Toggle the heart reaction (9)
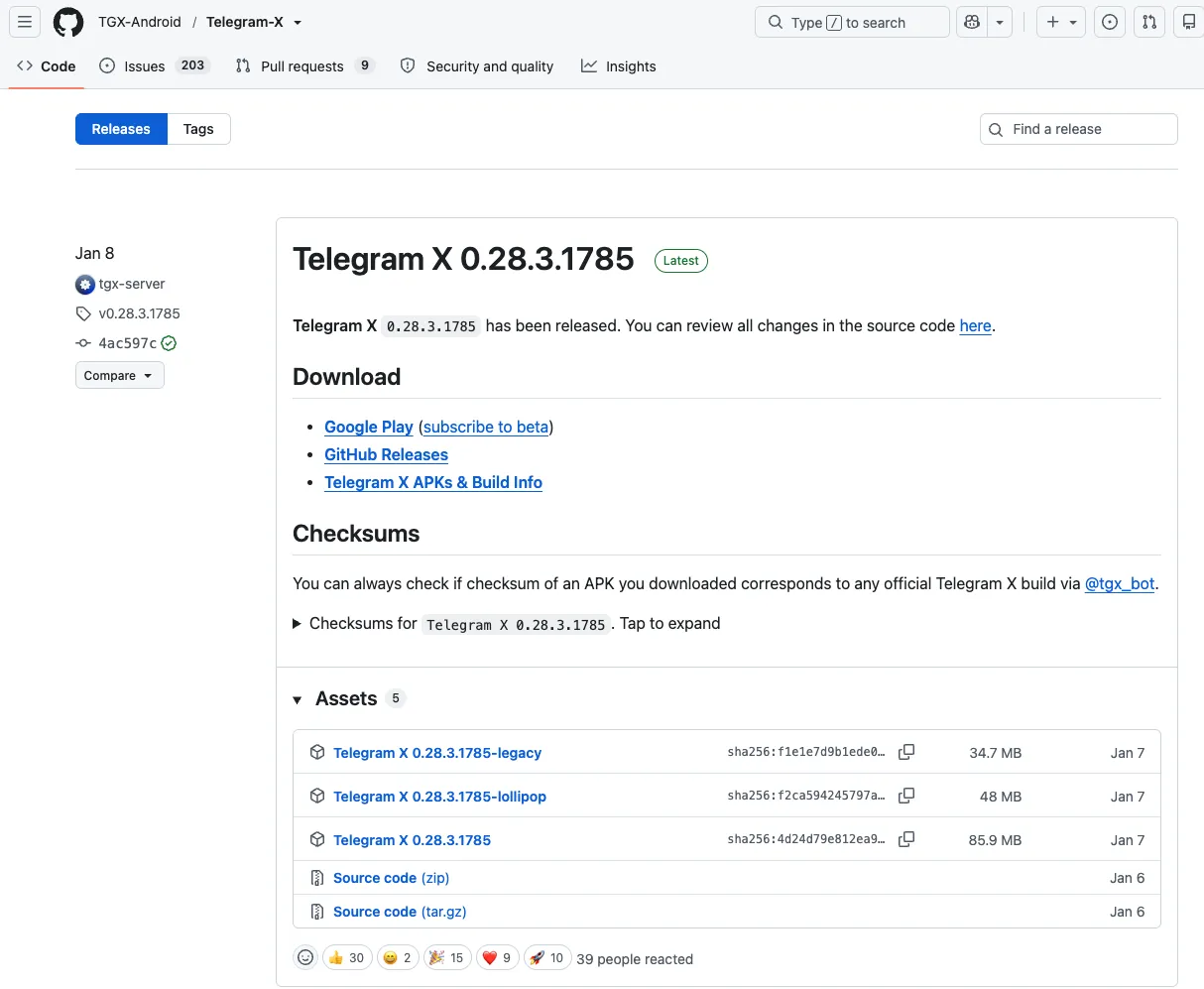This screenshot has width=1204, height=989. (498, 957)
